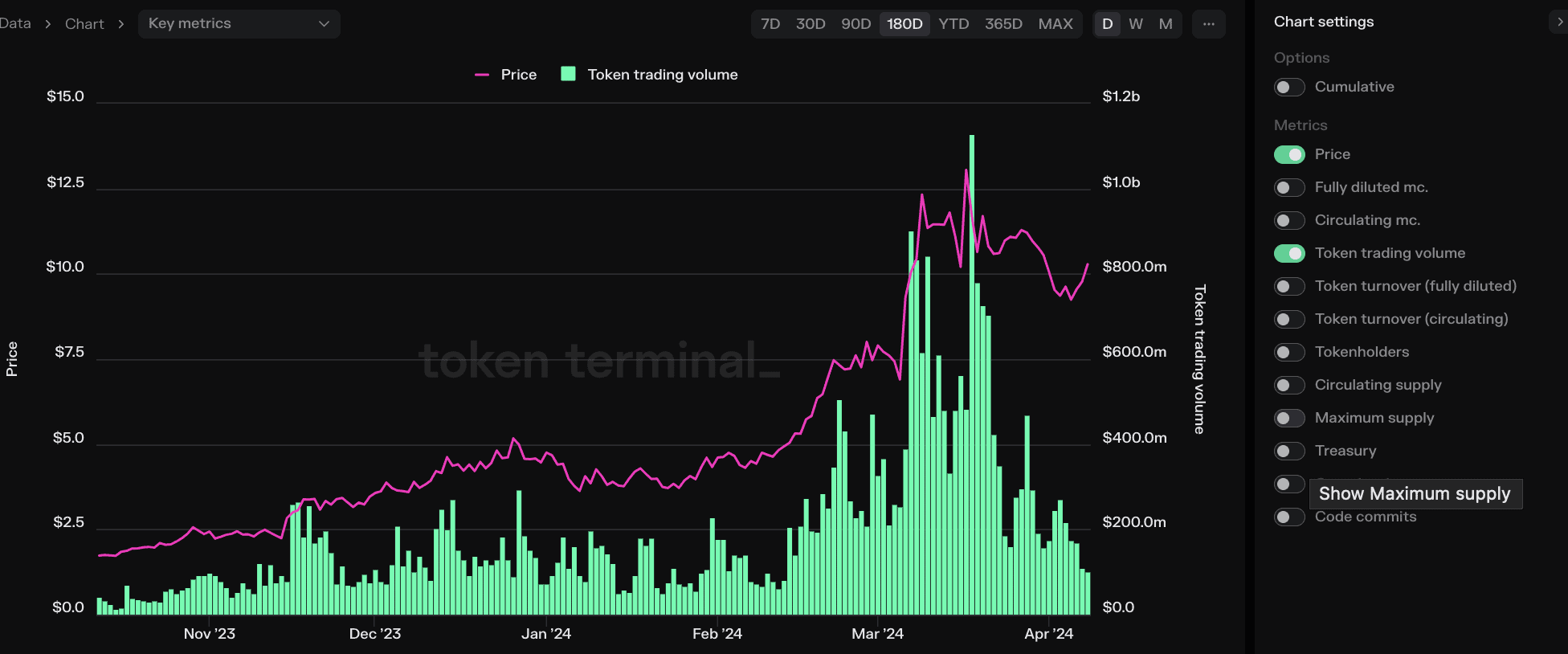Click the Apr '24 date label

tap(1049, 634)
